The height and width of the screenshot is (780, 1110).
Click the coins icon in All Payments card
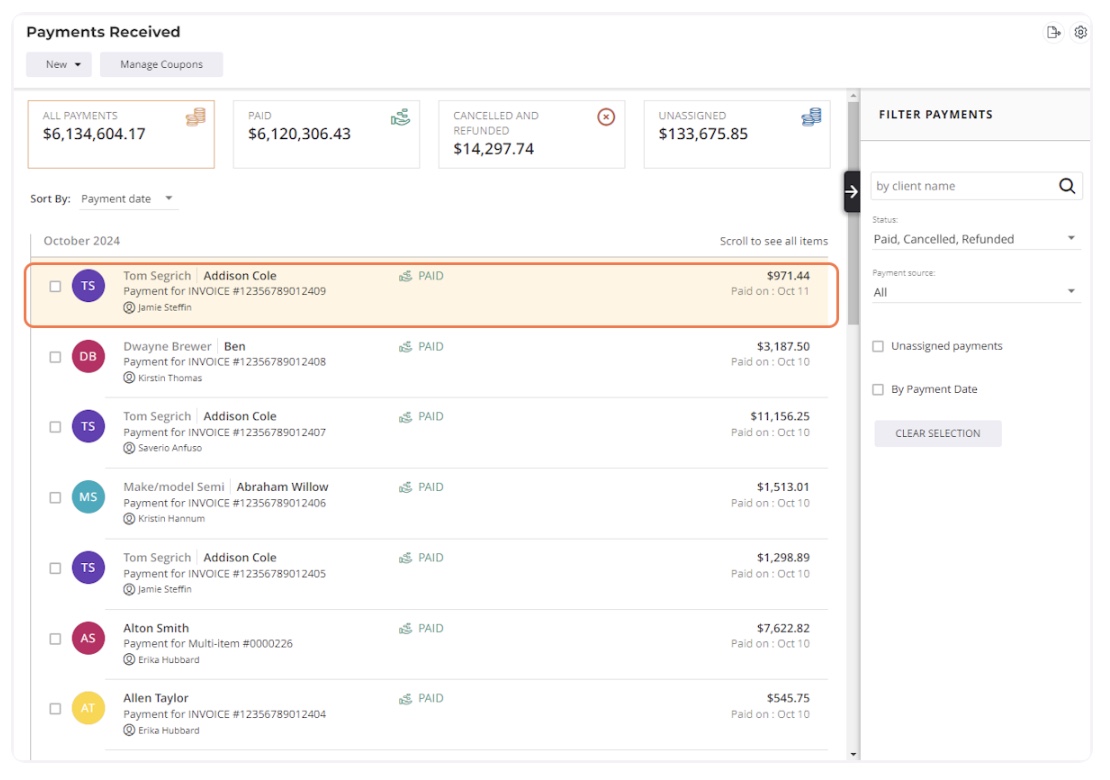(196, 117)
